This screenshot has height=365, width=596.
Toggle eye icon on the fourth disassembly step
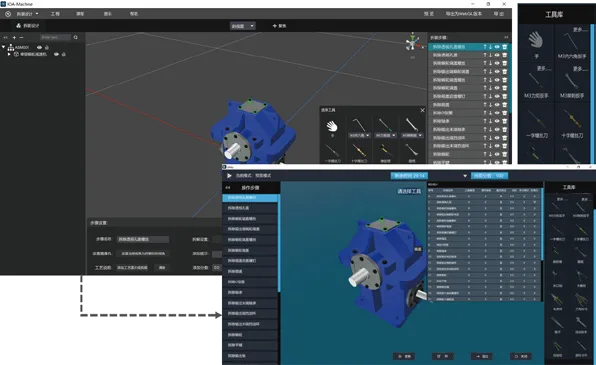(x=497, y=71)
